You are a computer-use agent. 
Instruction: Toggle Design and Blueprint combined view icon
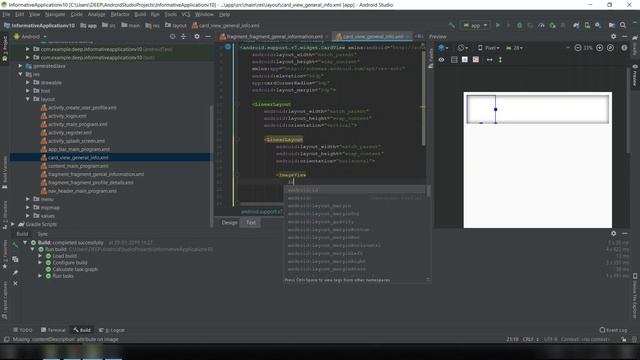pyautogui.click(x=476, y=60)
